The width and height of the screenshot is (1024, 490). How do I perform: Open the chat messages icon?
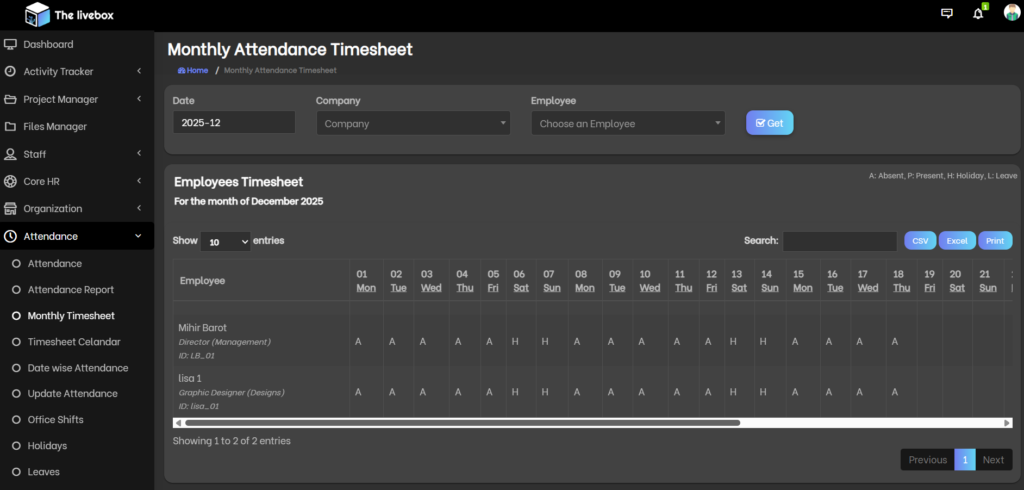click(947, 14)
